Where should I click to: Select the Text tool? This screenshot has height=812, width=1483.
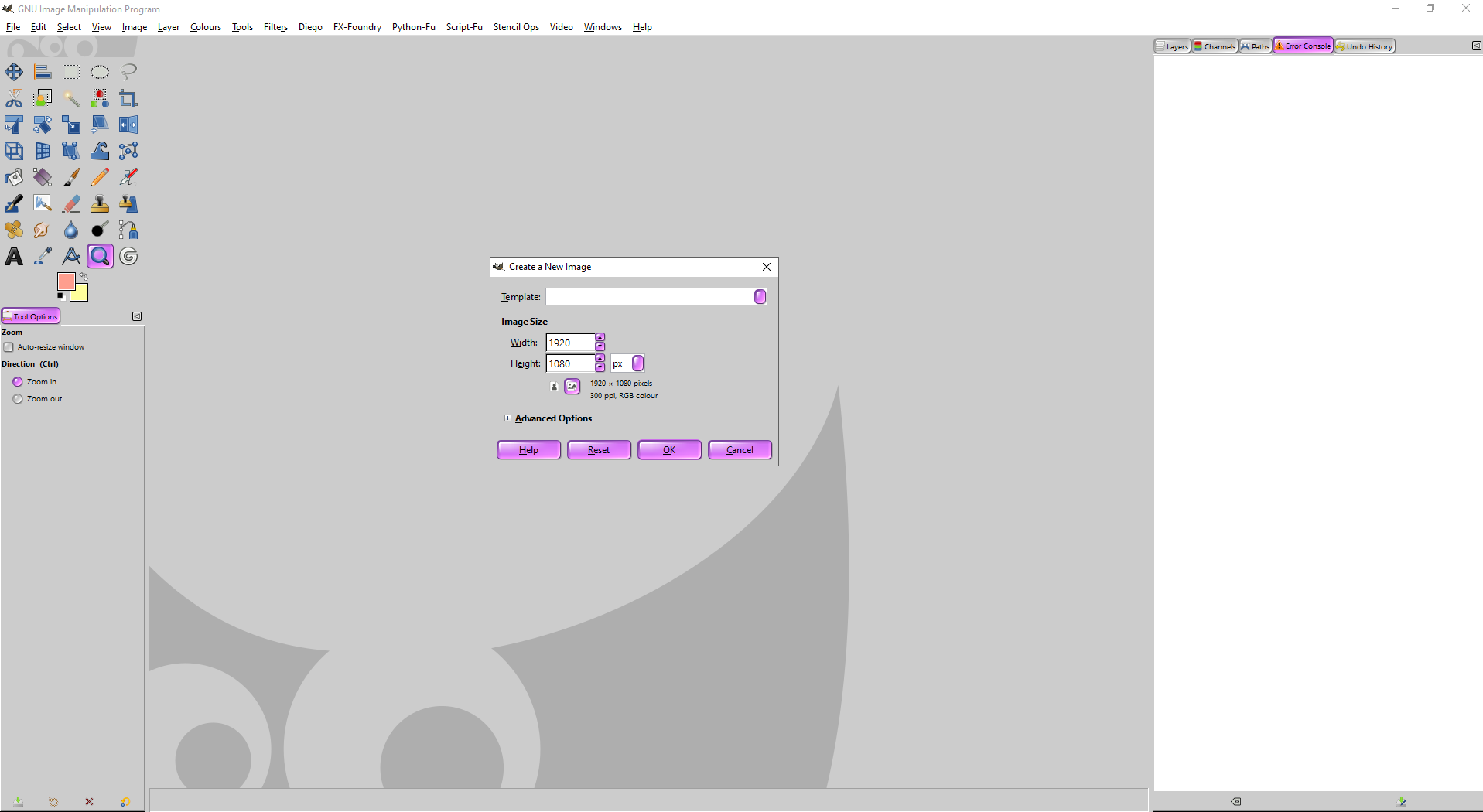pos(14,256)
